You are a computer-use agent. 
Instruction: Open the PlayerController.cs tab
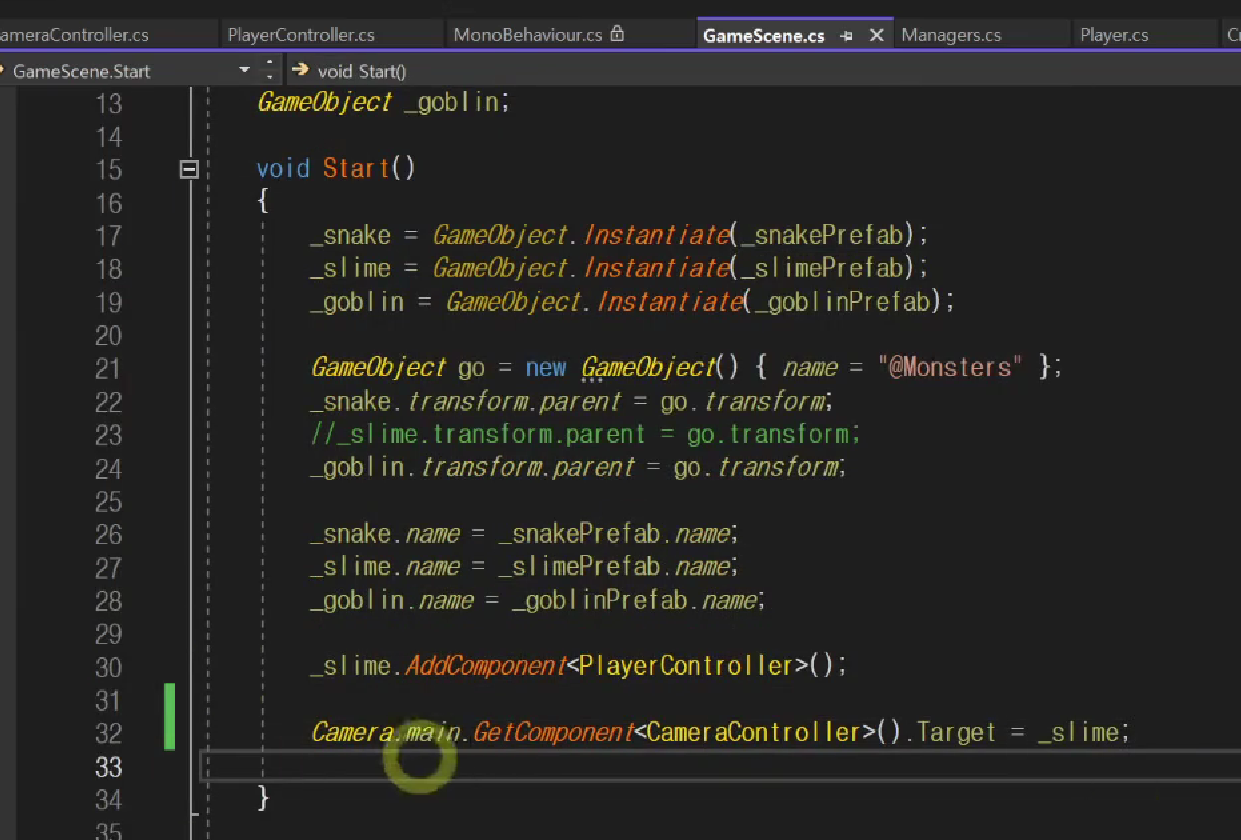tap(301, 35)
